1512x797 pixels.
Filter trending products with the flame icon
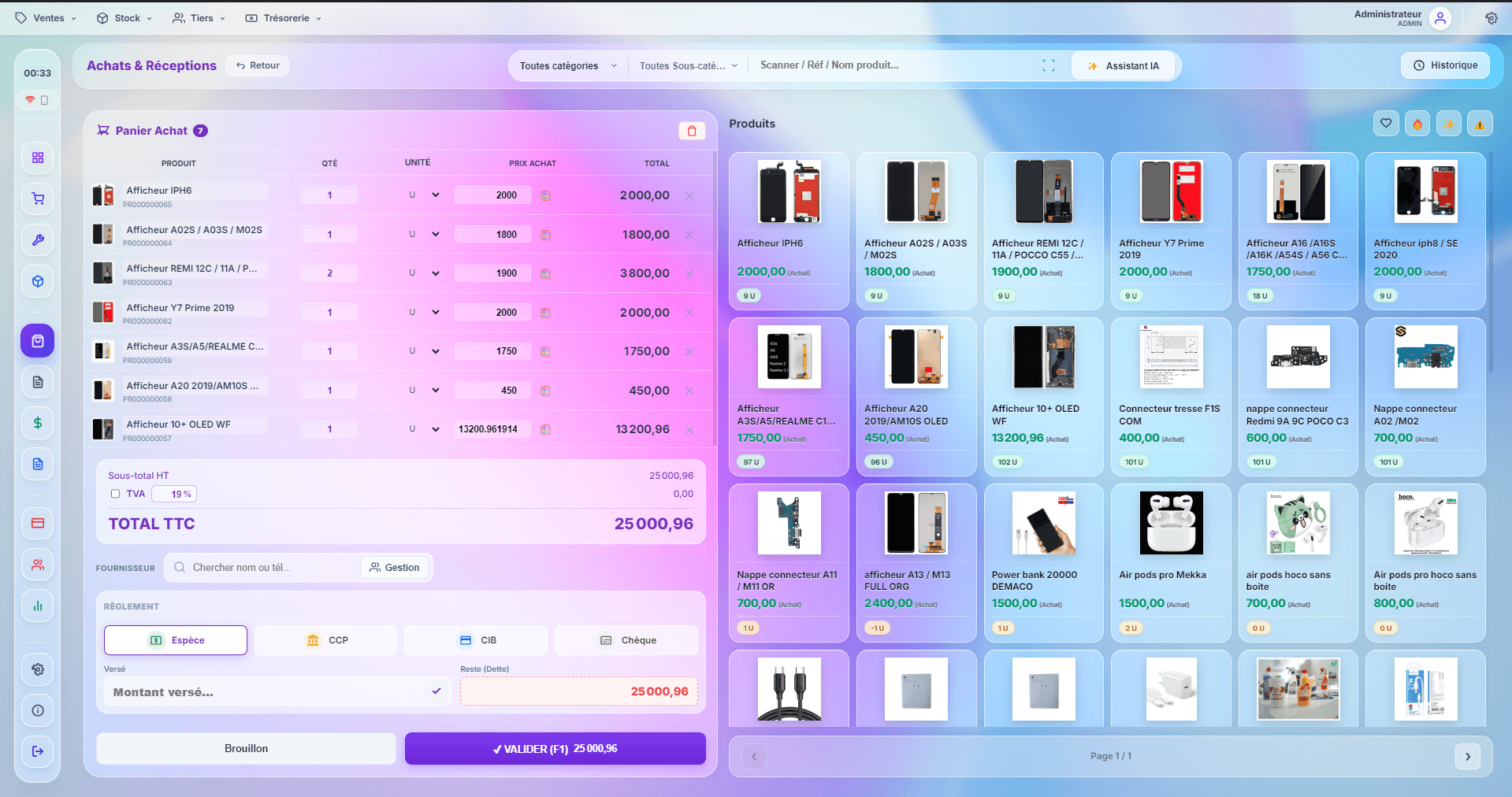1417,123
